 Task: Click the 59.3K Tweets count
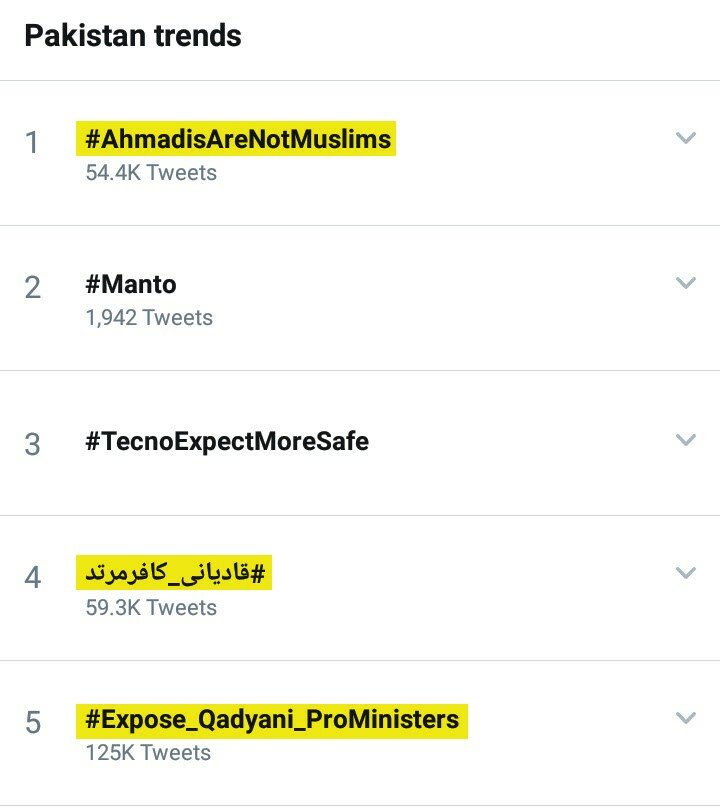[x=151, y=607]
